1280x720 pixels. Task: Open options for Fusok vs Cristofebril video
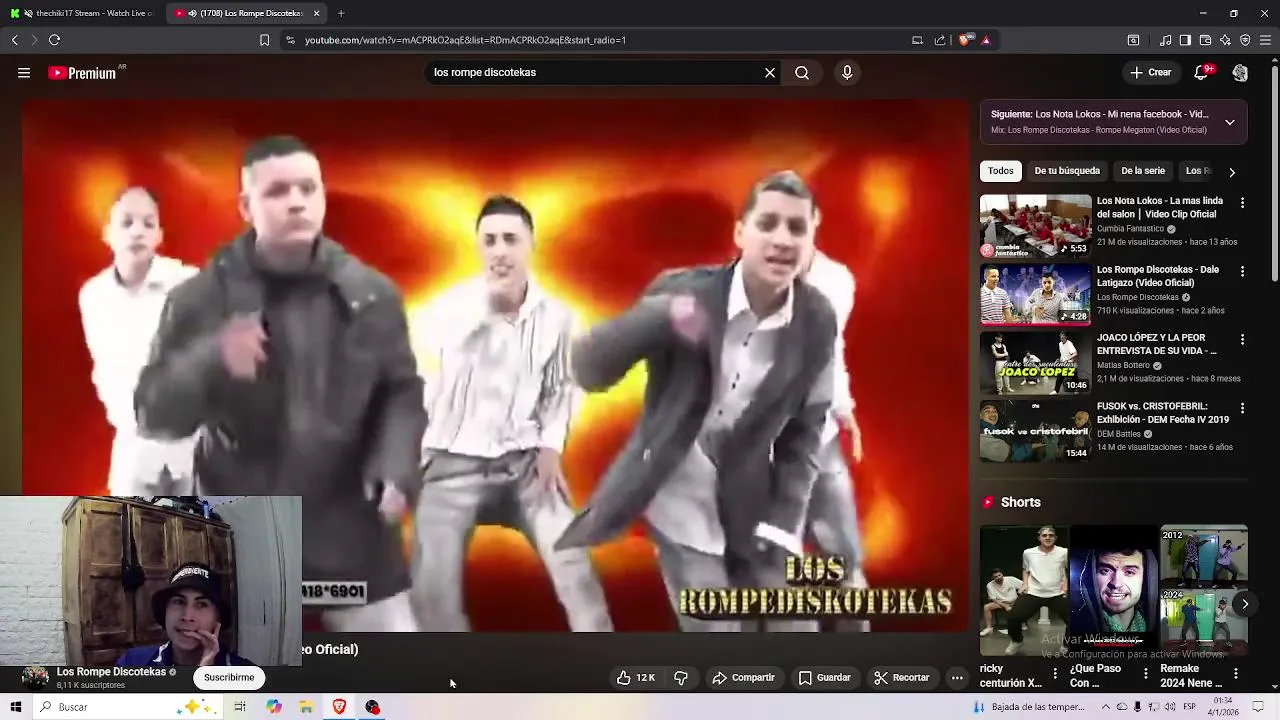tap(1243, 408)
